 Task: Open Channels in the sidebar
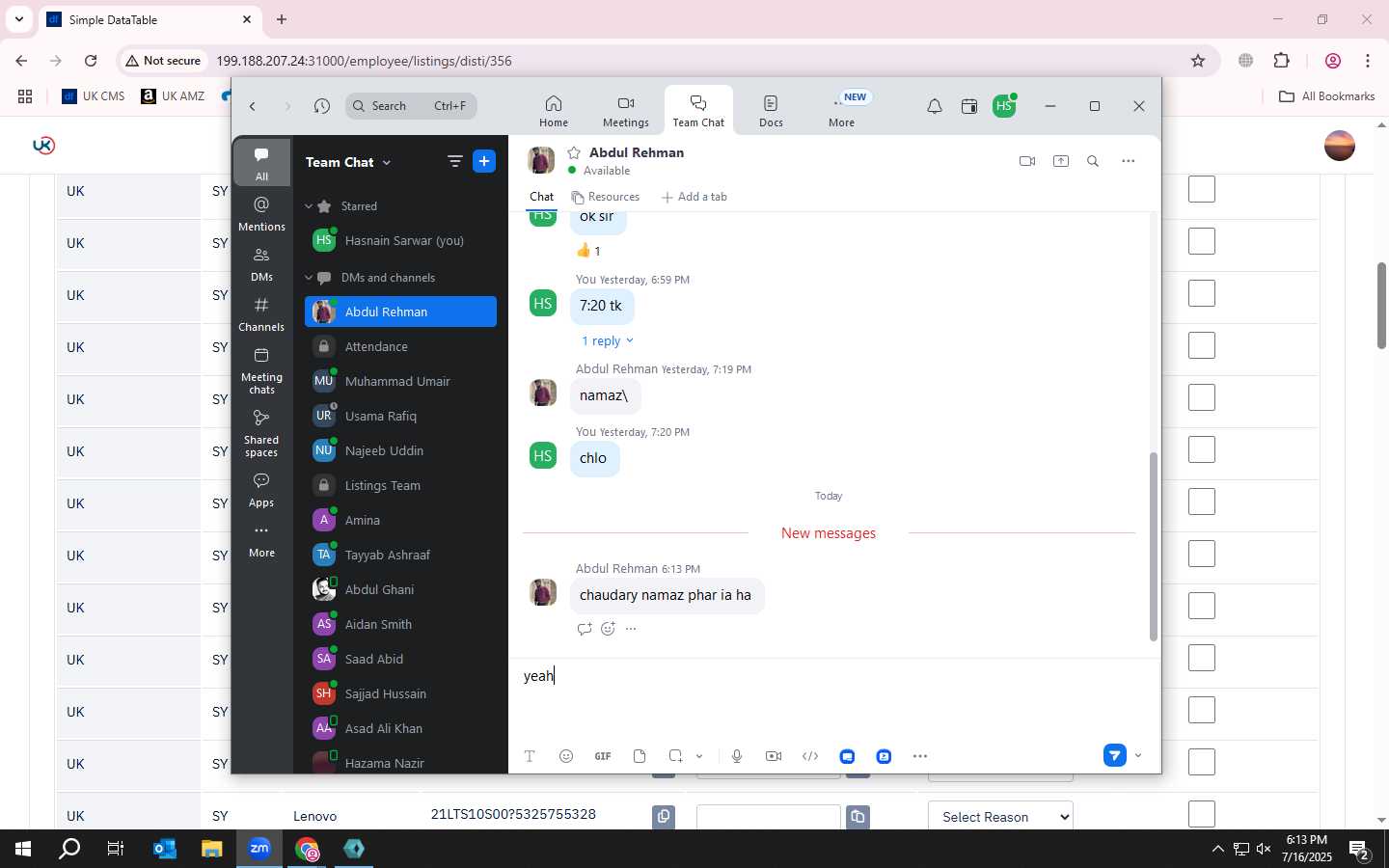(261, 313)
